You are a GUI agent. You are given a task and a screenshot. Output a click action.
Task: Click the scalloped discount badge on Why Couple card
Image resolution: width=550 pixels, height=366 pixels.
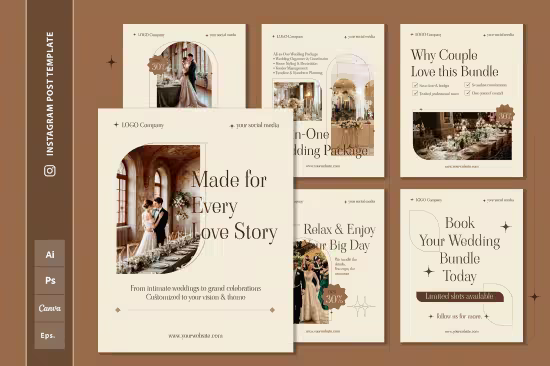click(505, 114)
